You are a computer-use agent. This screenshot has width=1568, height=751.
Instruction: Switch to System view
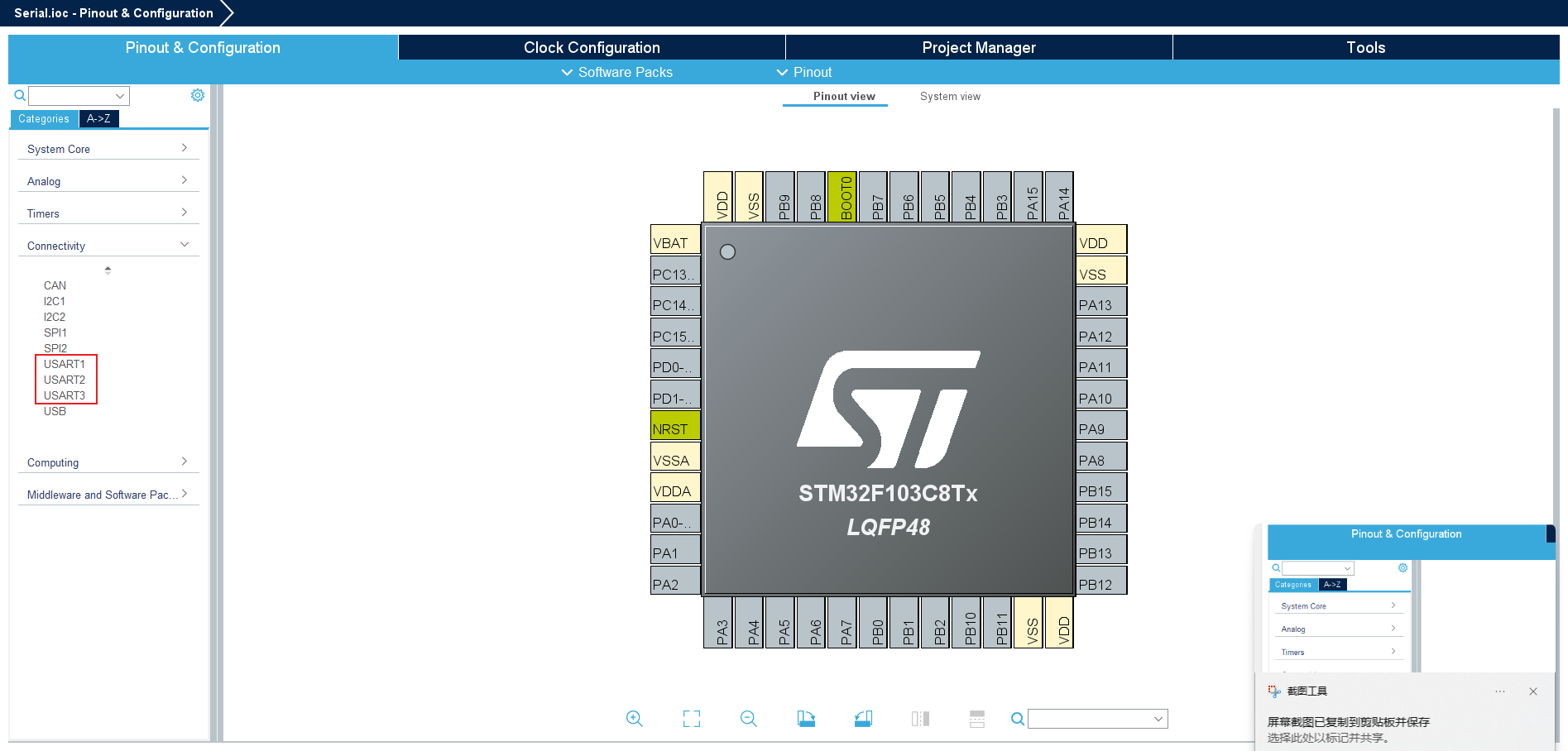pos(950,97)
